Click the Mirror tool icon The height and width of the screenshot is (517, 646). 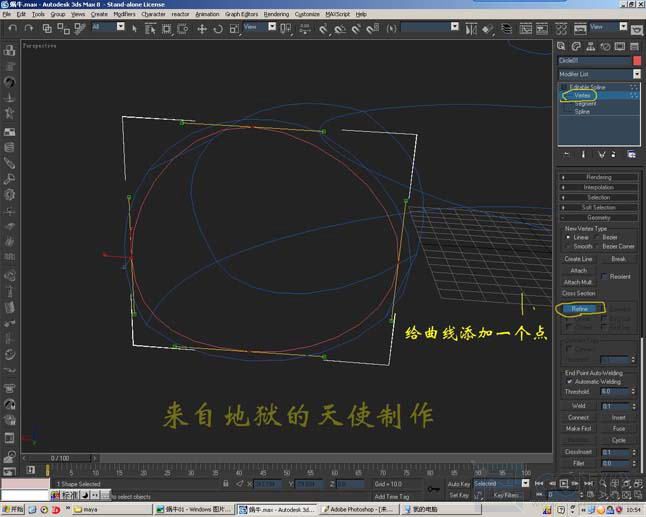coord(470,29)
